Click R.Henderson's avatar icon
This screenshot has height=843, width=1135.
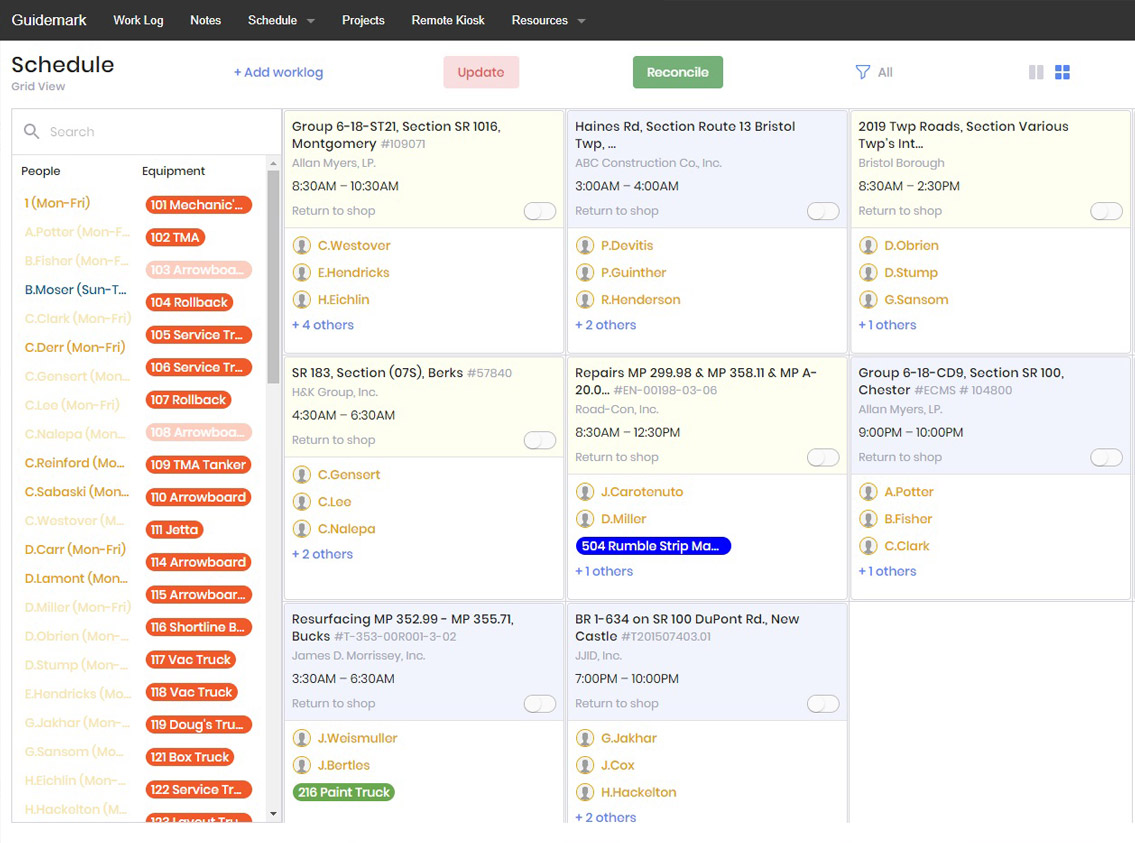(x=584, y=300)
